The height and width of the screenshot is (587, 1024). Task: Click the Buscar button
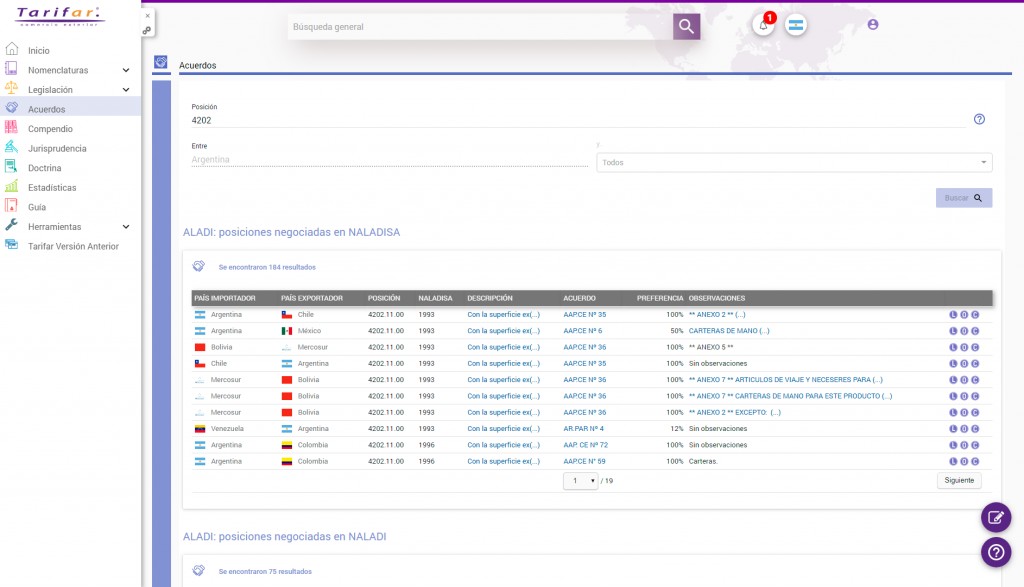click(x=963, y=198)
